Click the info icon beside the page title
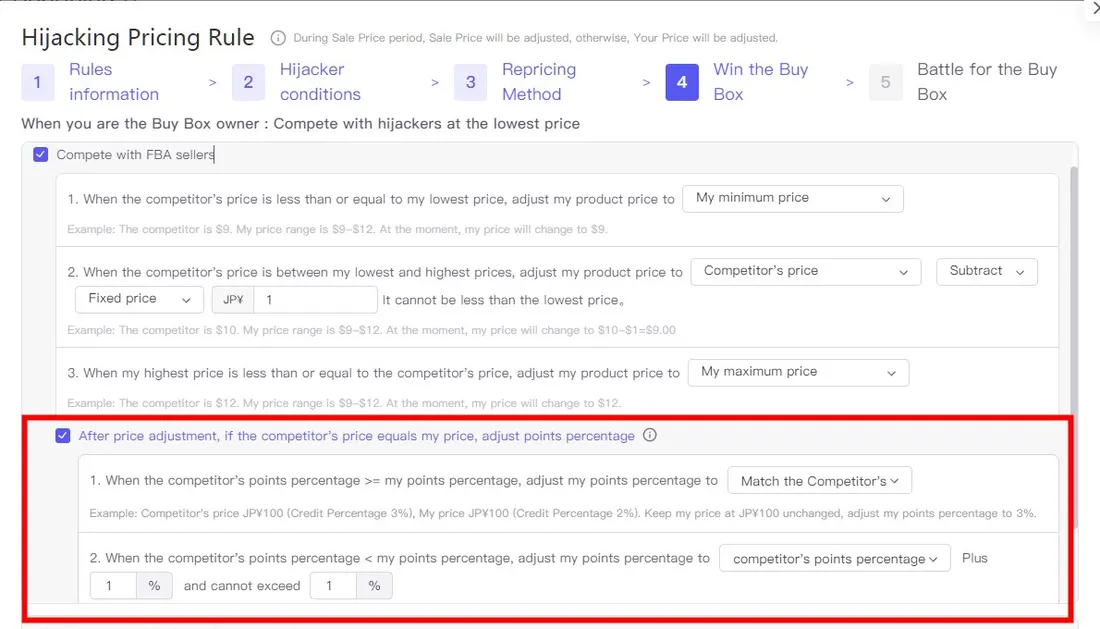 [x=277, y=38]
